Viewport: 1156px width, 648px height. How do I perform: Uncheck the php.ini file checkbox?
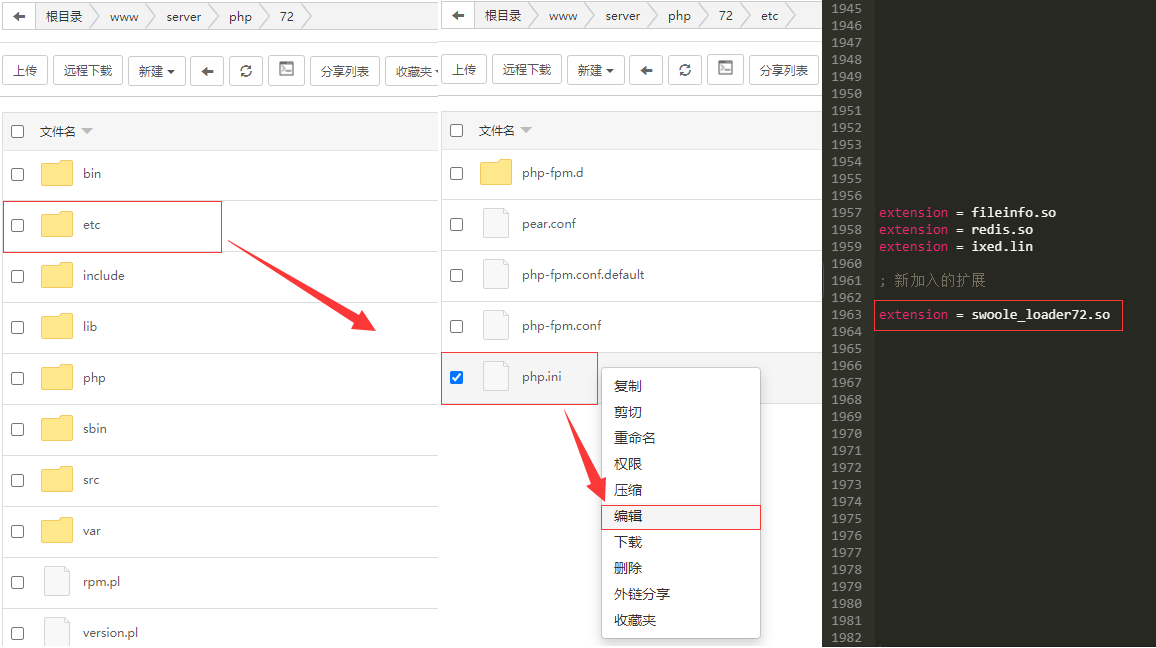pyautogui.click(x=457, y=377)
